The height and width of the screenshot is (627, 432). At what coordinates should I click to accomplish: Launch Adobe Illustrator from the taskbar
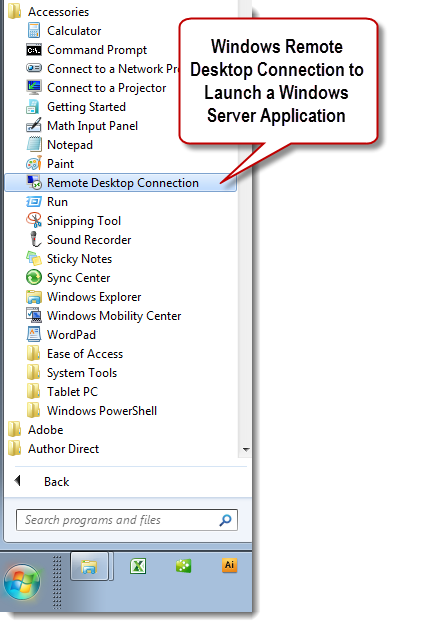click(229, 565)
